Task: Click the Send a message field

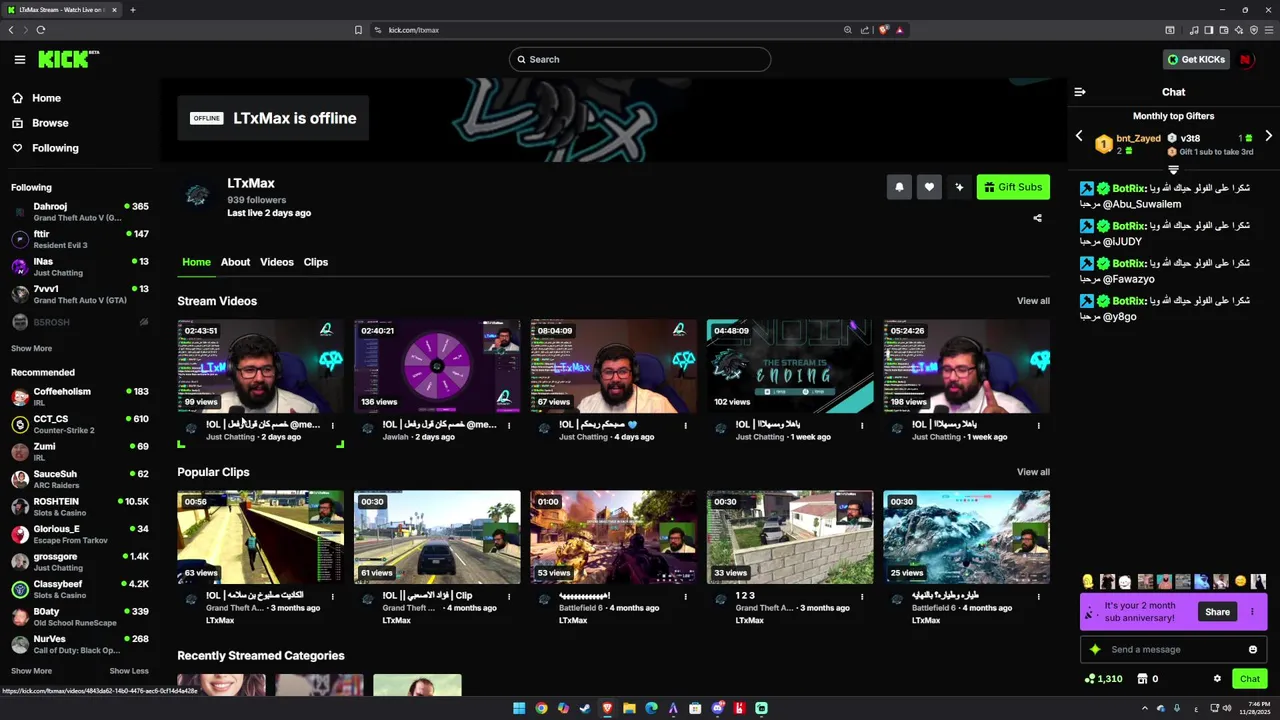Action: [1174, 650]
